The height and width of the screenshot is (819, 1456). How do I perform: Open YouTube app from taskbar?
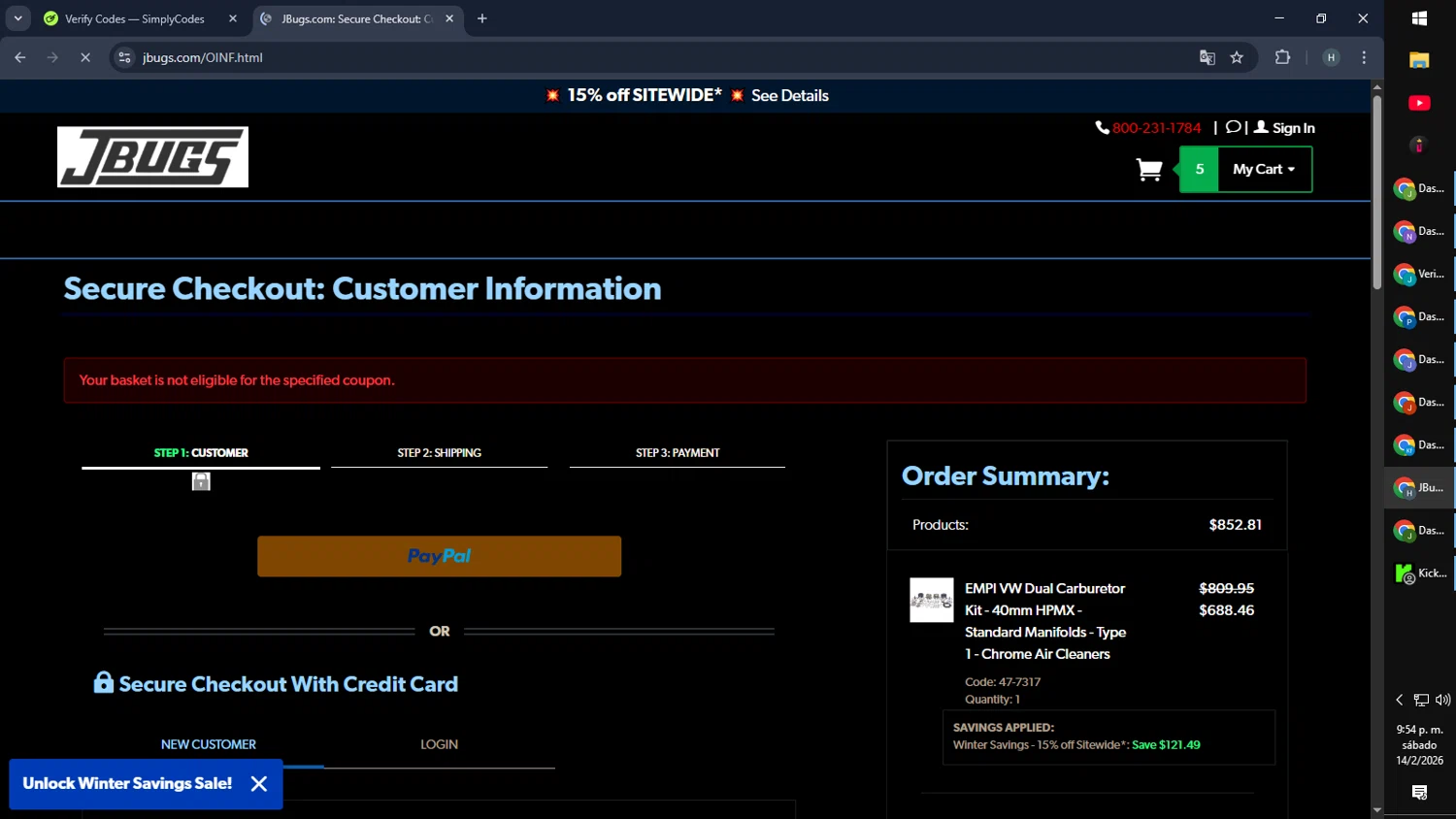click(1419, 103)
